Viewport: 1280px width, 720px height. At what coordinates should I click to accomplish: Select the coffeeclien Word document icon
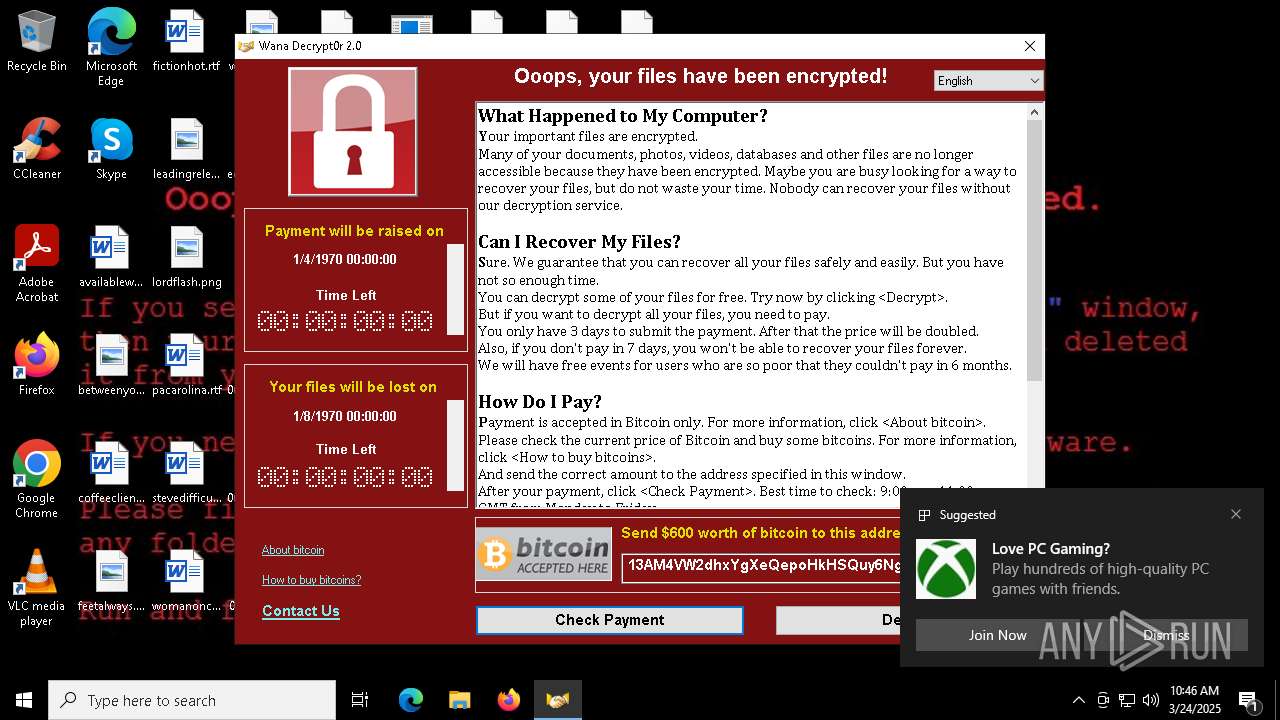coord(111,473)
